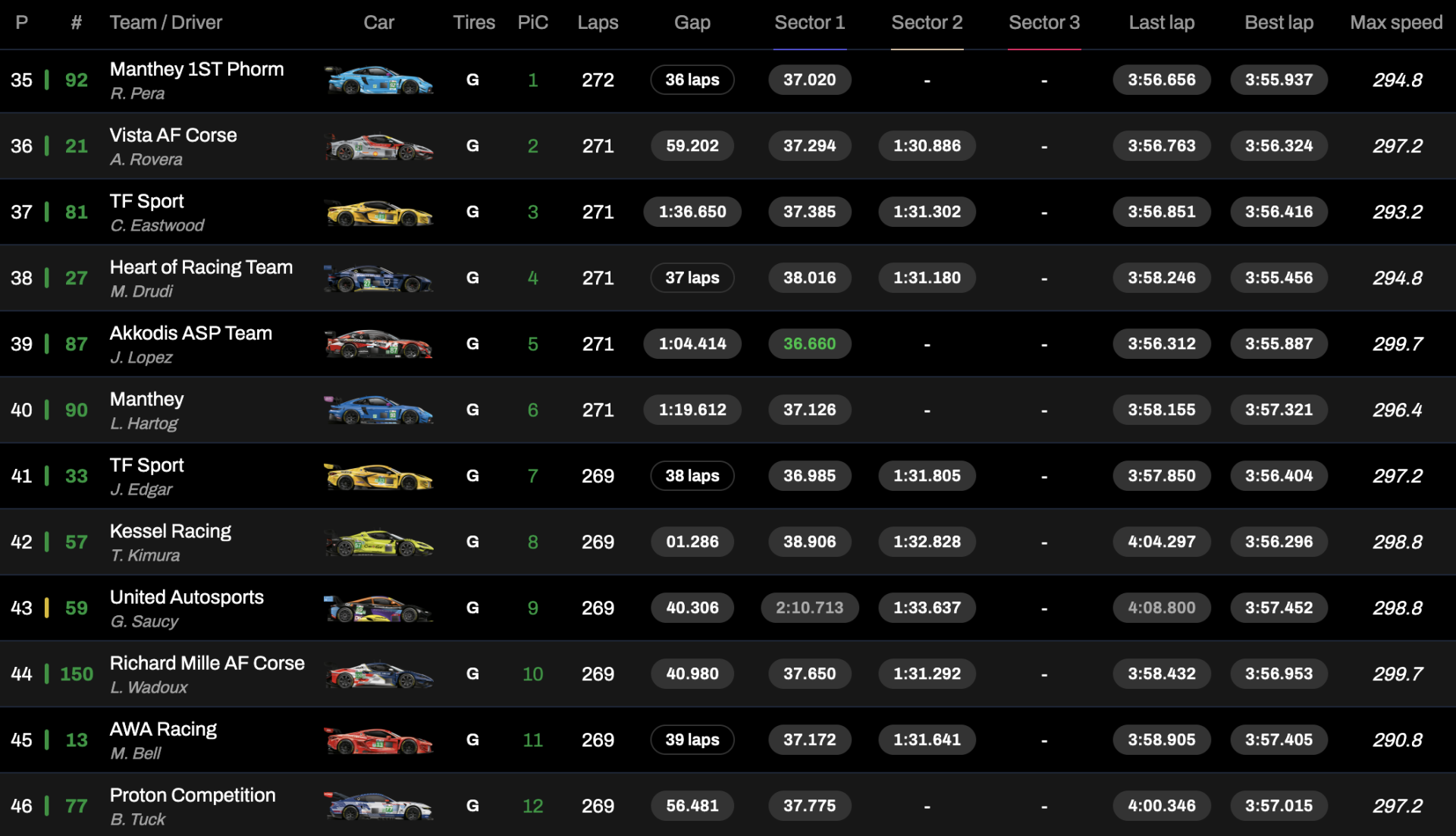Image resolution: width=1456 pixels, height=836 pixels.
Task: Click C. Eastwood's TF Sport car image
Action: pyautogui.click(x=378, y=212)
